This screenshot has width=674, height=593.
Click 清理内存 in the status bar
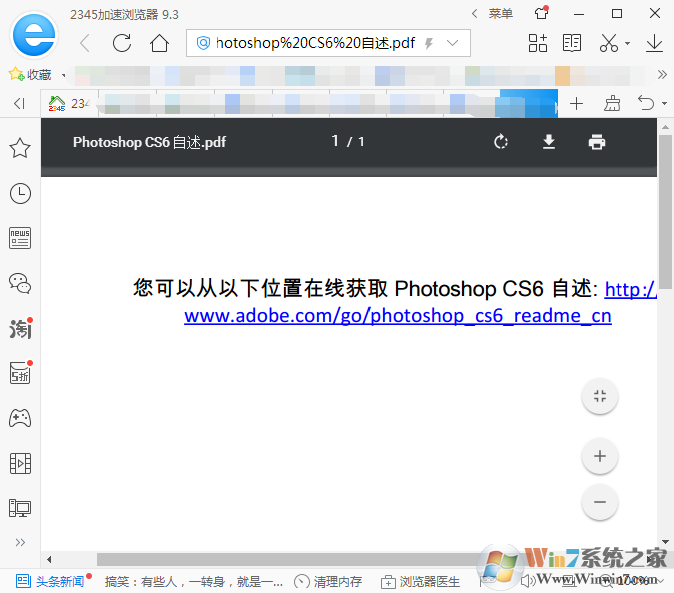tap(329, 581)
